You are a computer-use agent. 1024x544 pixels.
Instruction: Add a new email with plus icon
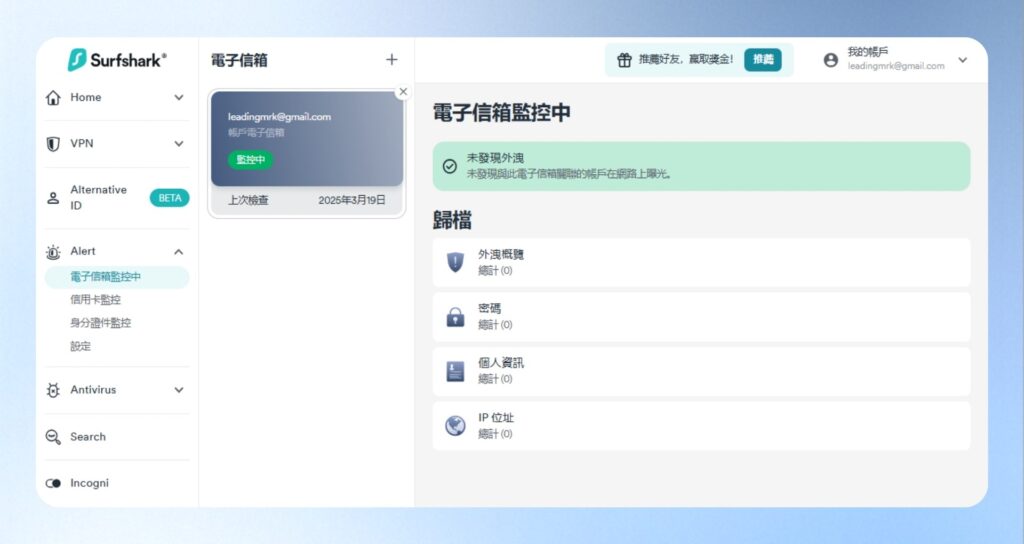pyautogui.click(x=391, y=59)
